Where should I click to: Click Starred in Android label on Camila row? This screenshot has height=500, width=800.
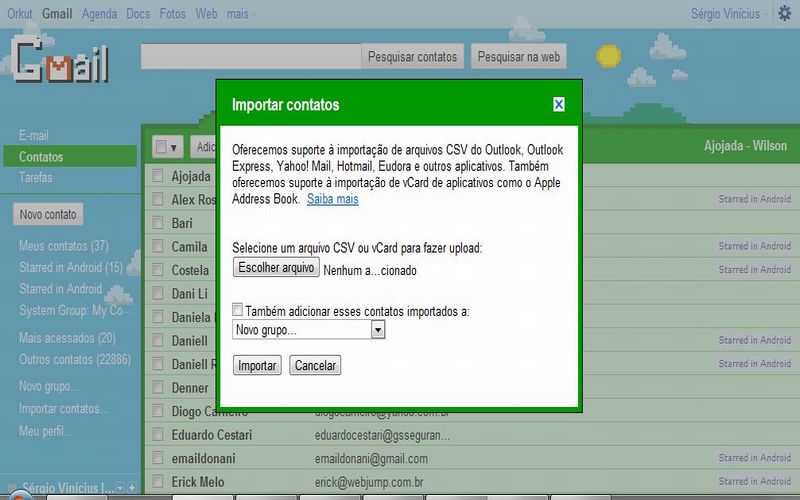[755, 246]
